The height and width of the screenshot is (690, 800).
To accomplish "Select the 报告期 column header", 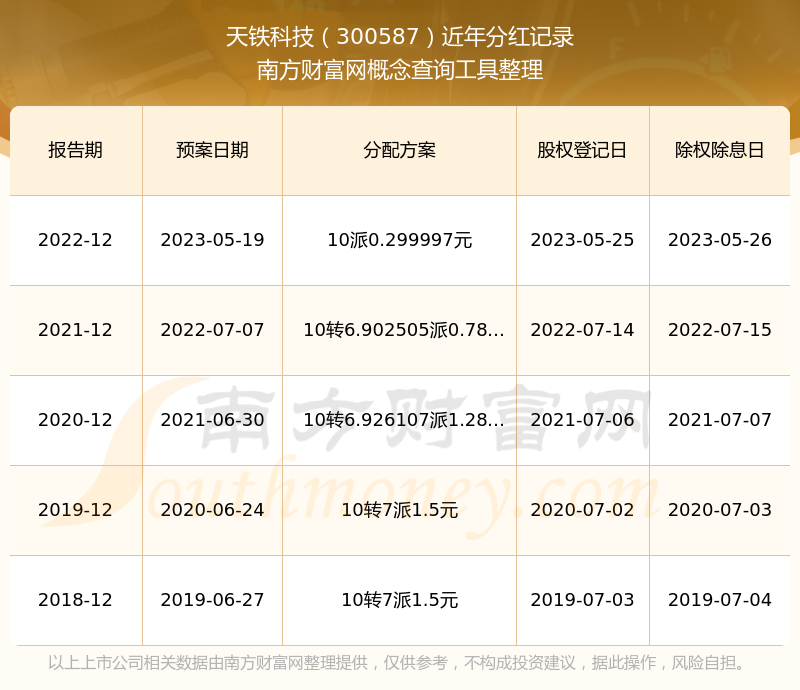I will pos(76,150).
